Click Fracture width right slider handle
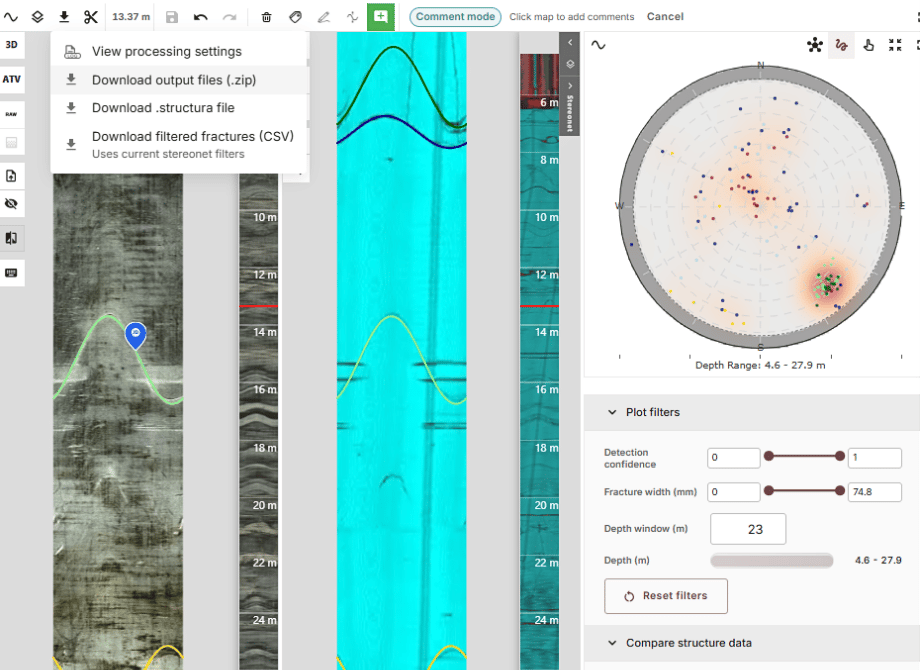The image size is (920, 670). [840, 490]
